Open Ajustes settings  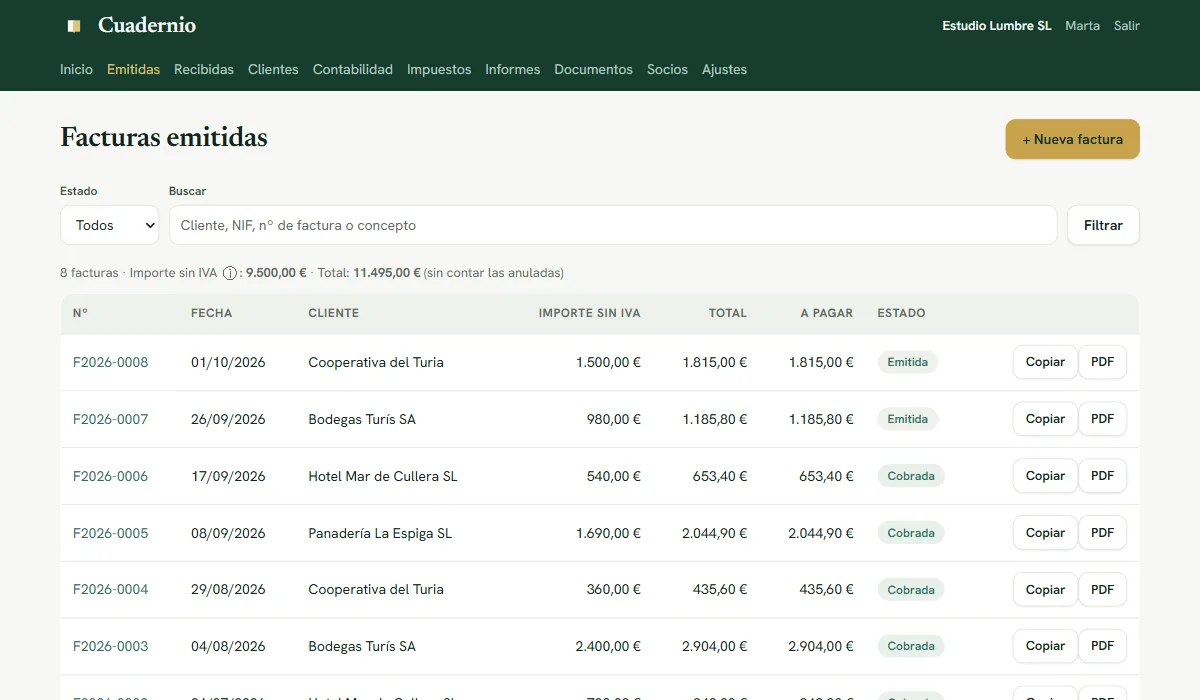(724, 70)
